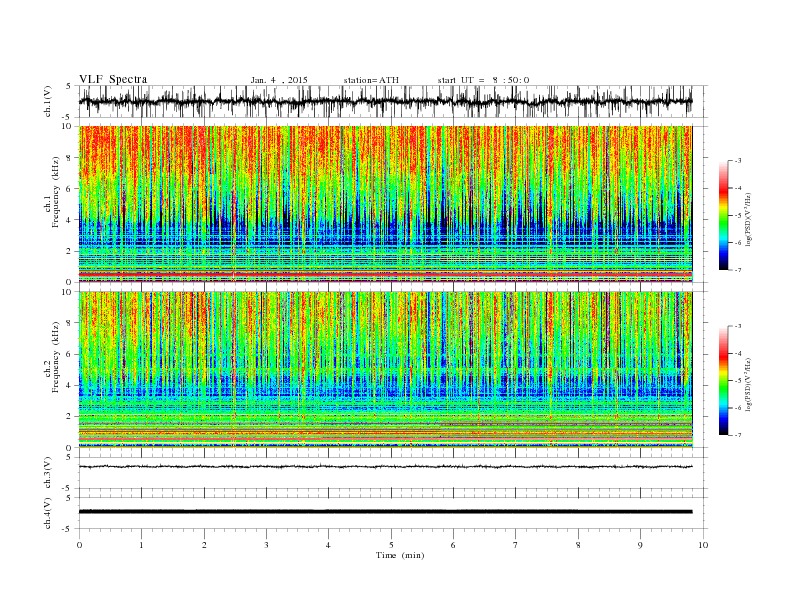Click the ch.3(V) axis label

[48, 473]
